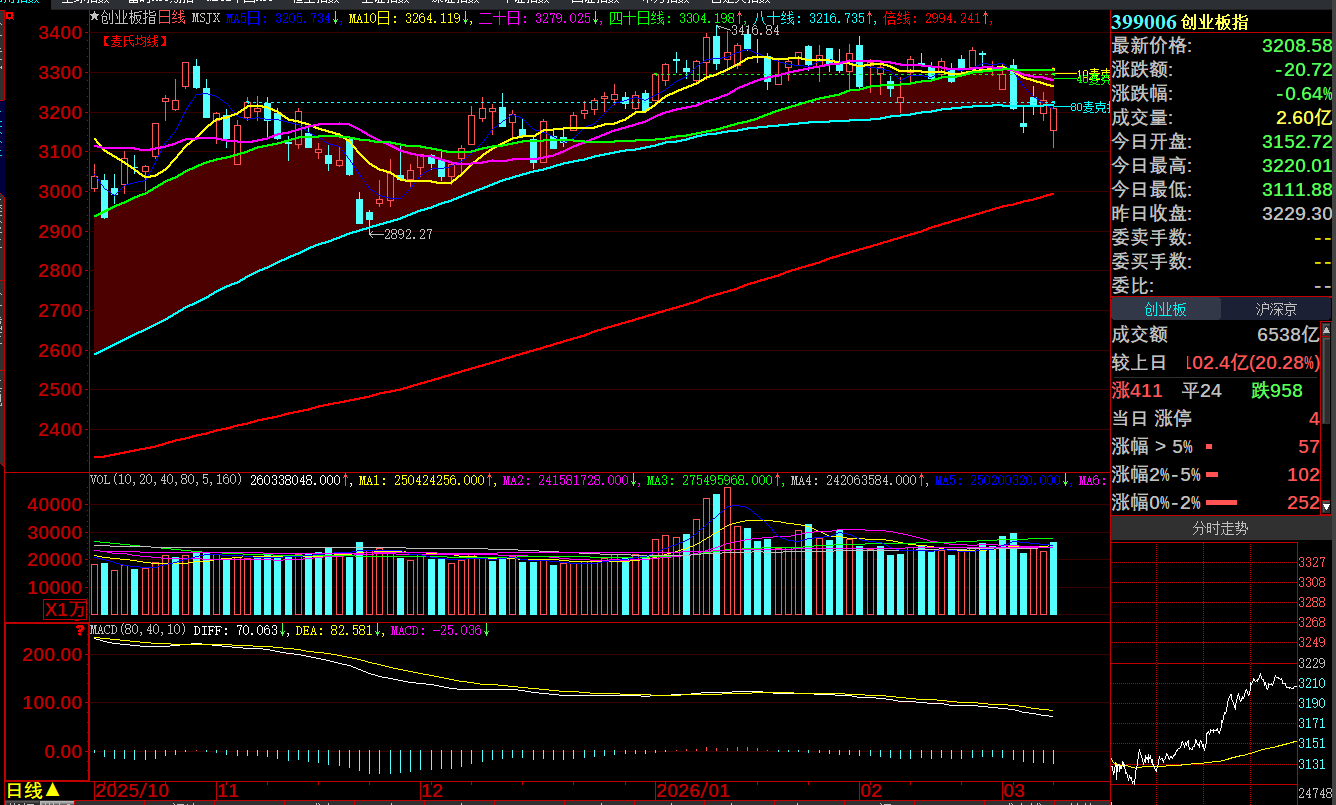
Task: Click the 3416.84 high price marker
Action: (x=755, y=31)
